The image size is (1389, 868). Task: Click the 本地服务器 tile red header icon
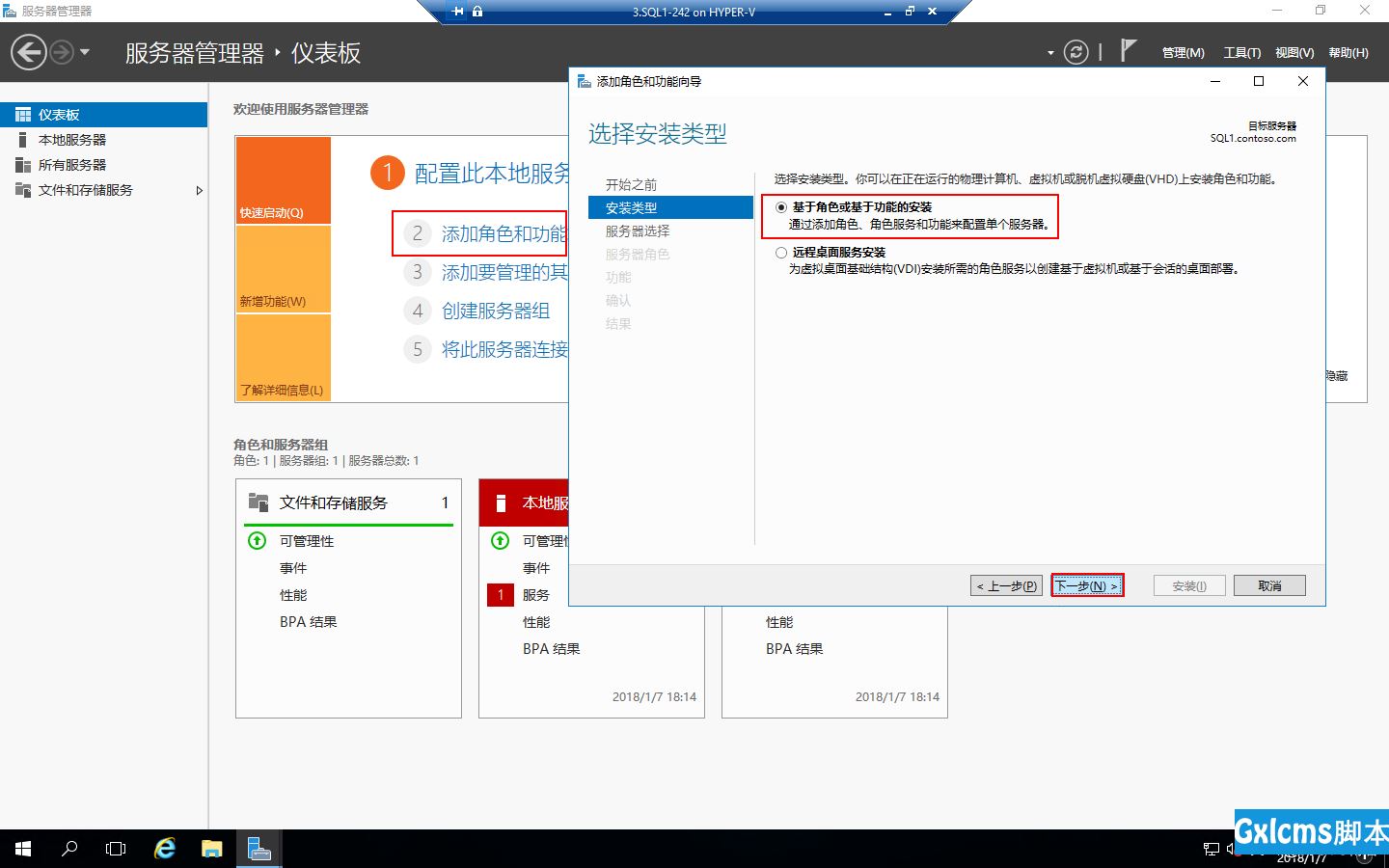(x=501, y=502)
